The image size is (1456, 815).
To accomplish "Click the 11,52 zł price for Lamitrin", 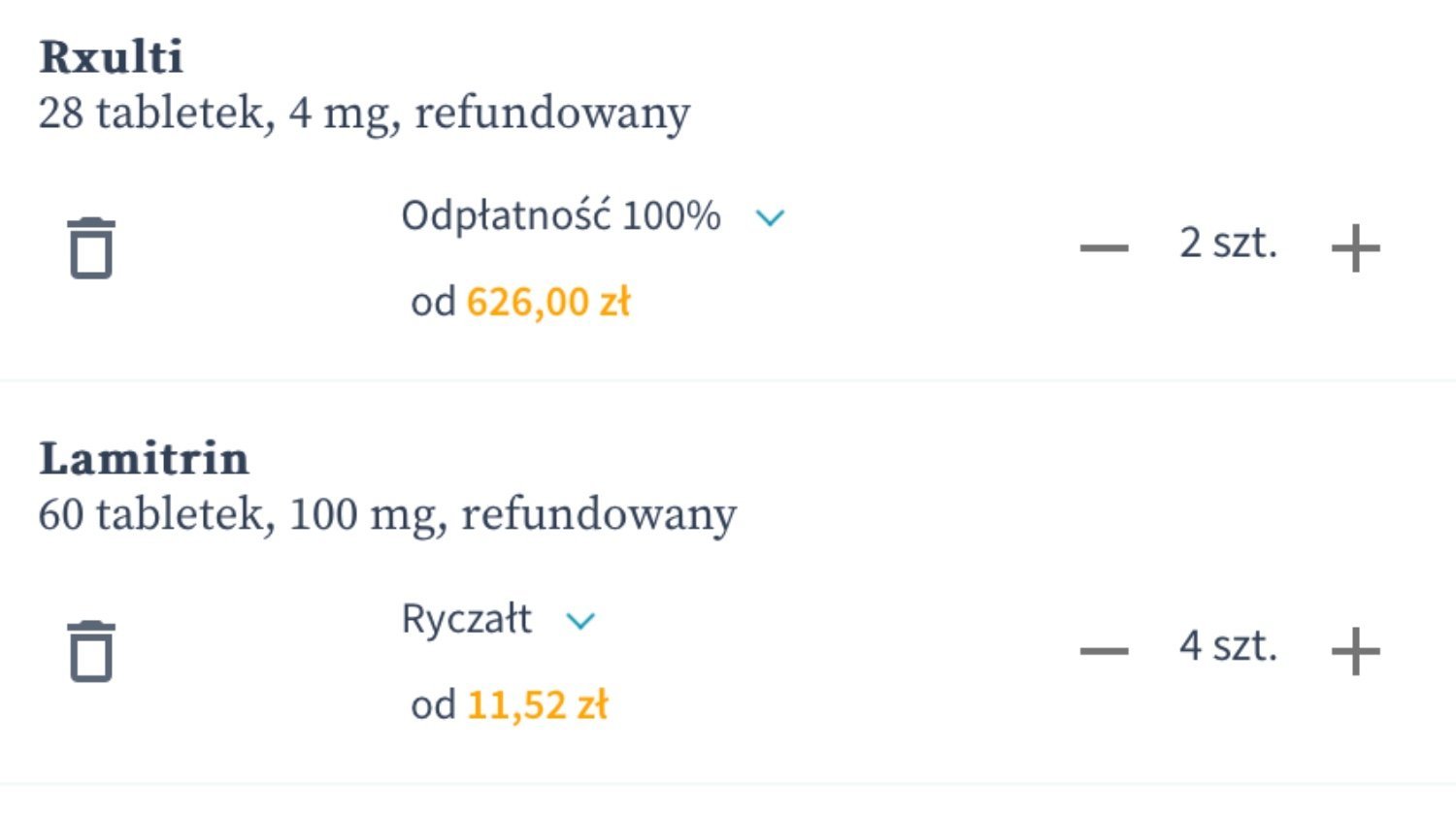I will (538, 705).
